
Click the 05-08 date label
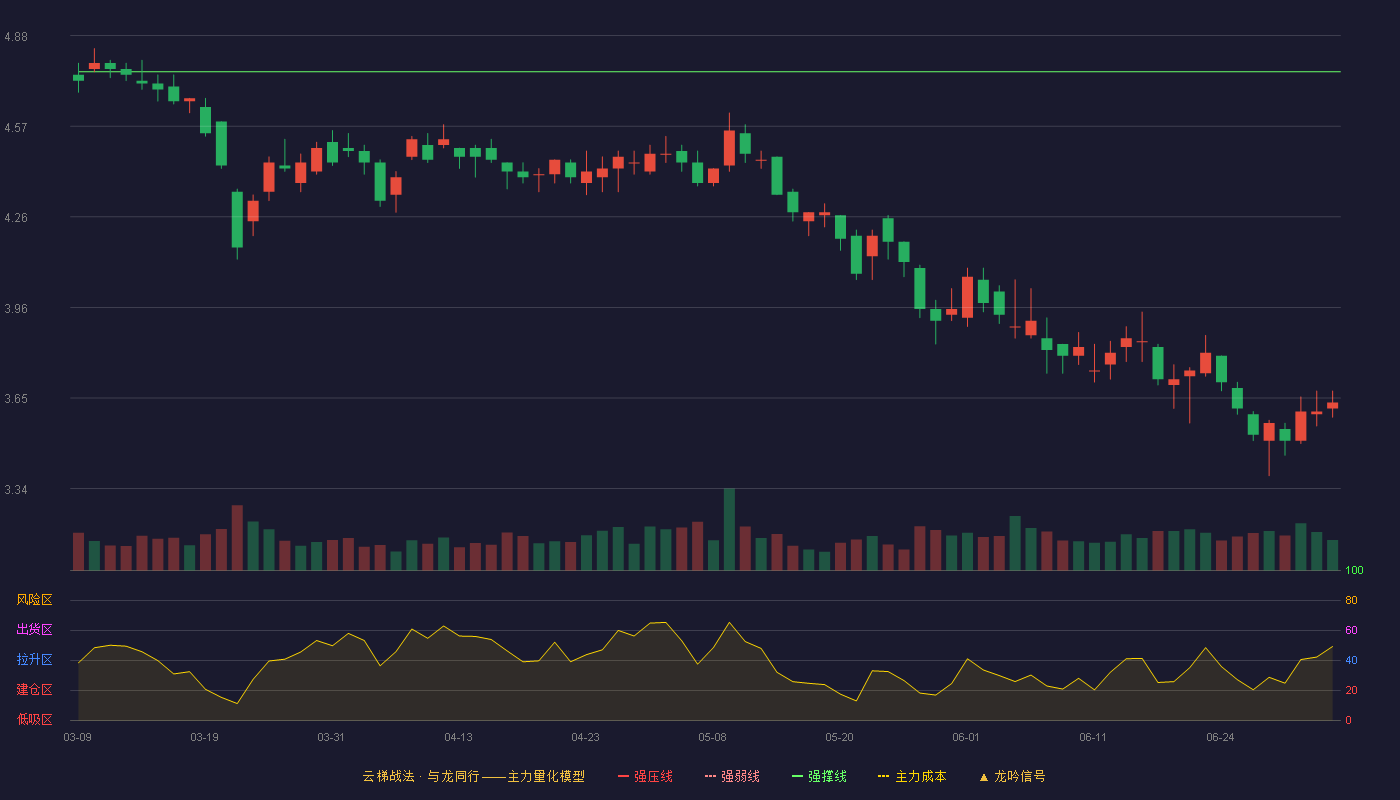(x=712, y=737)
